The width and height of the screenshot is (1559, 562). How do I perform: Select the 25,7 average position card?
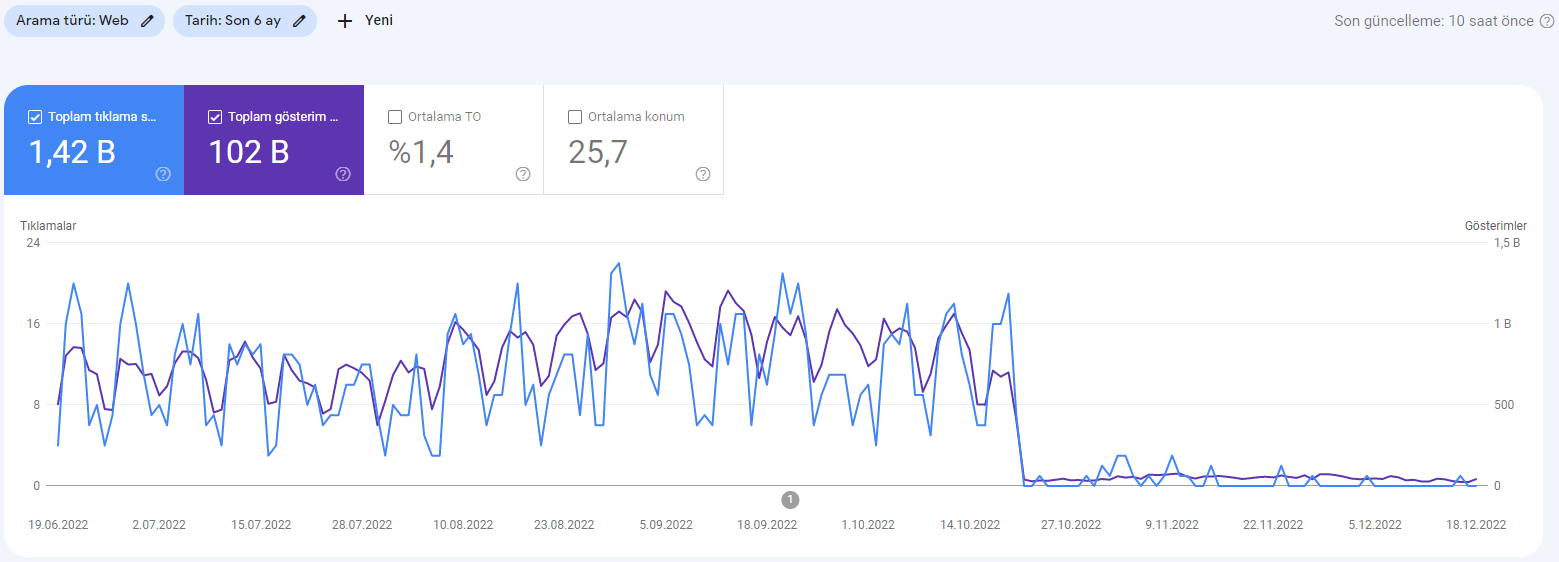point(634,140)
